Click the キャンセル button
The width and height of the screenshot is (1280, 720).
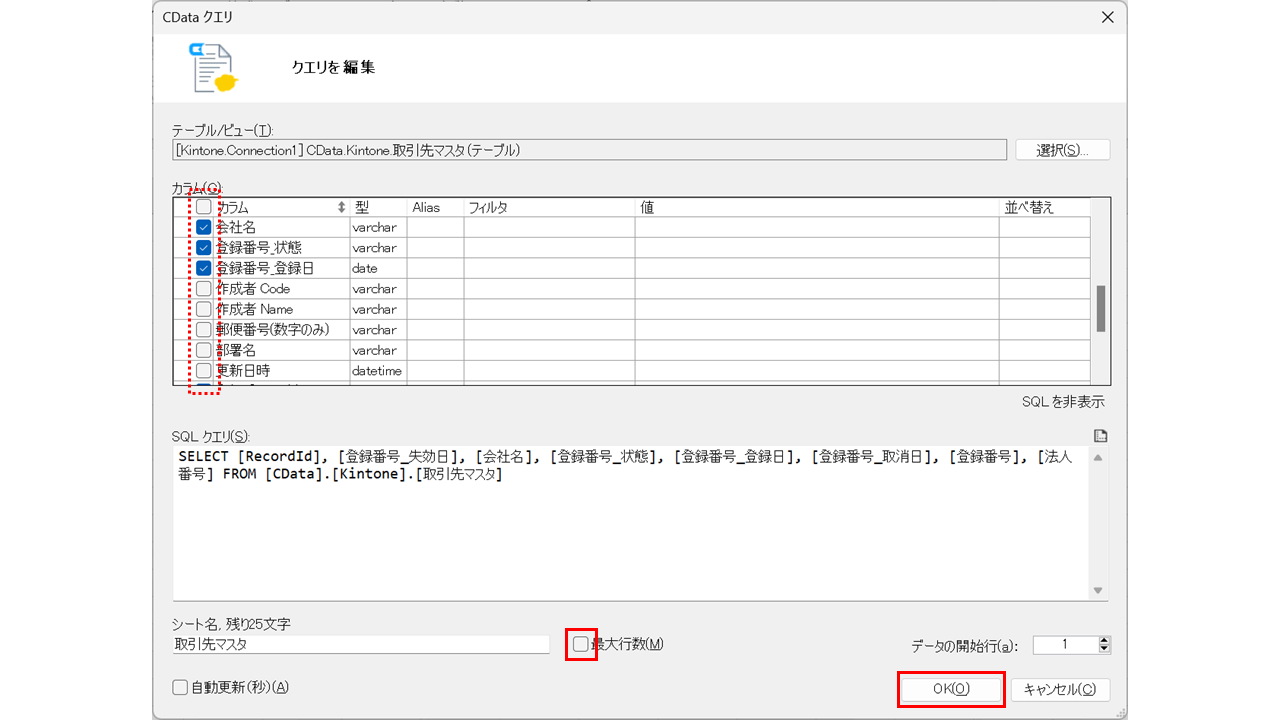[1061, 689]
